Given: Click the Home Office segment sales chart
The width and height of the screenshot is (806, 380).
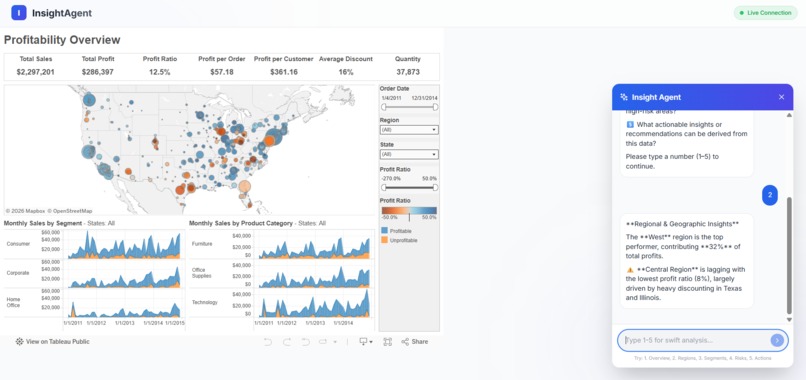Looking at the screenshot, I should (124, 303).
